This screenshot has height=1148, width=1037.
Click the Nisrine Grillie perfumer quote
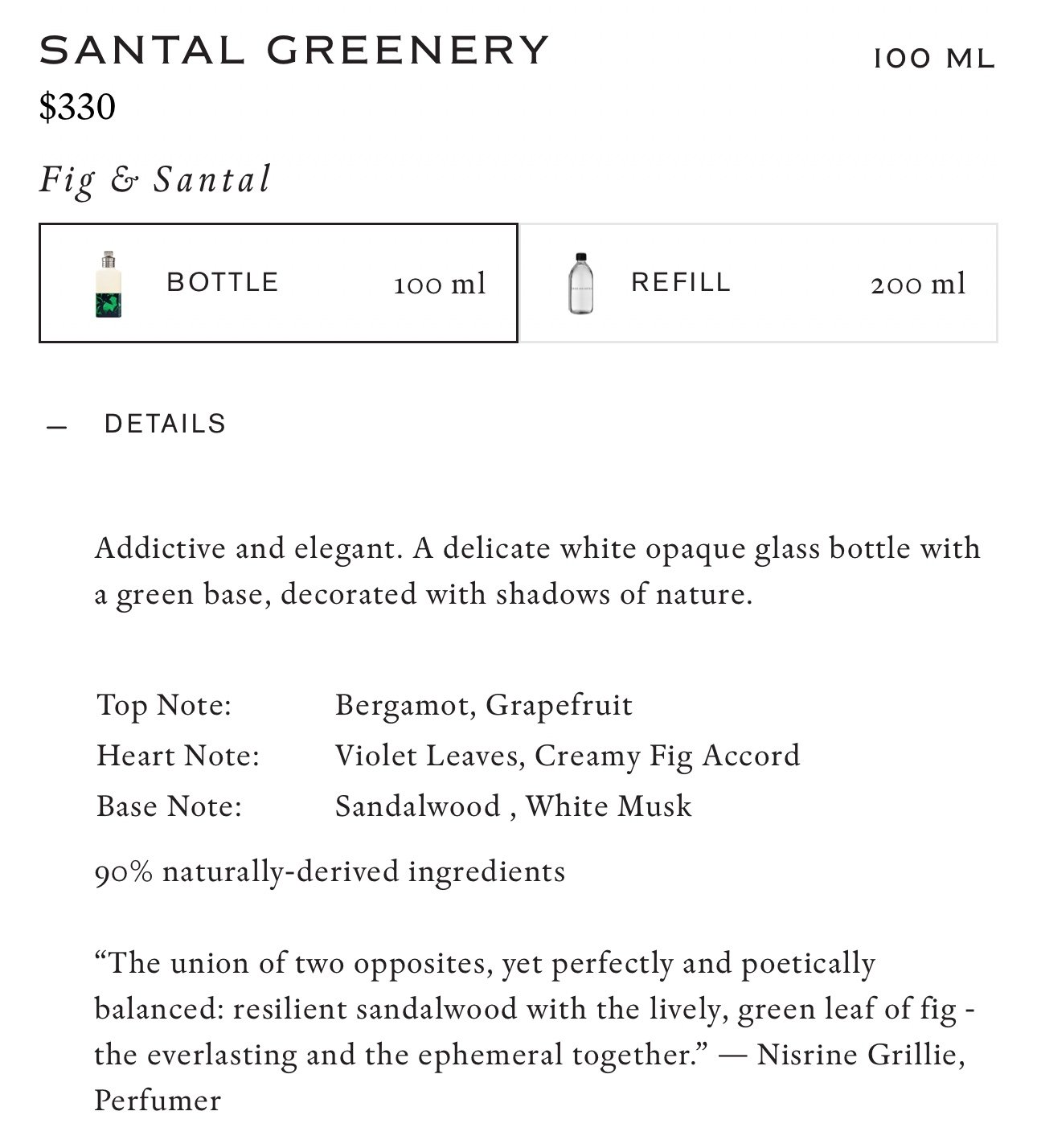[535, 1031]
